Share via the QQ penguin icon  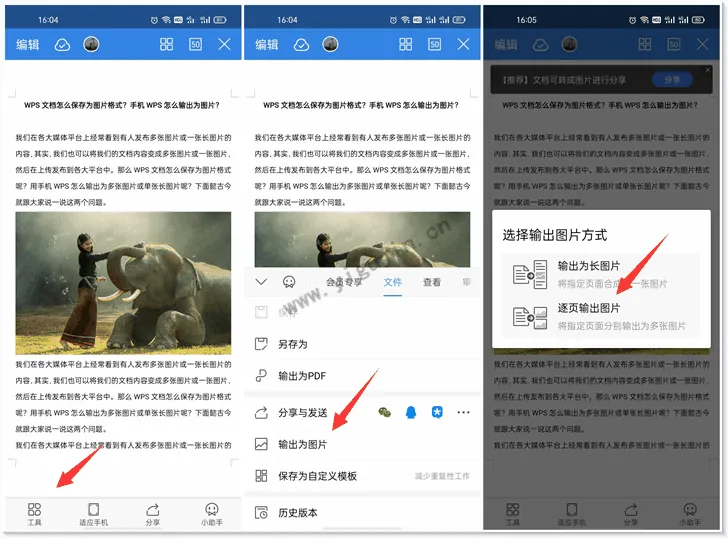[x=411, y=412]
